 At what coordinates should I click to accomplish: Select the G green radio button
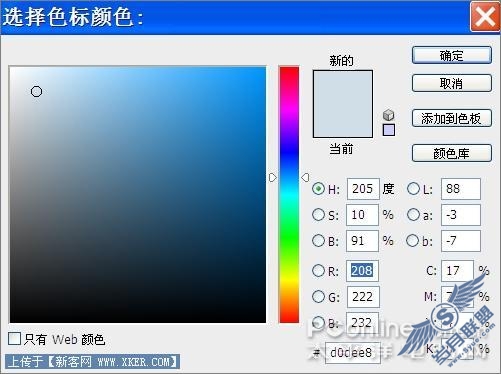(x=318, y=296)
